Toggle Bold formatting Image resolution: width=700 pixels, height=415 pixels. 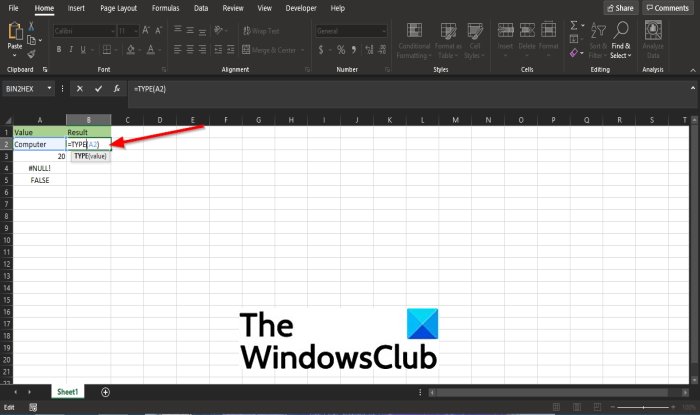58,50
